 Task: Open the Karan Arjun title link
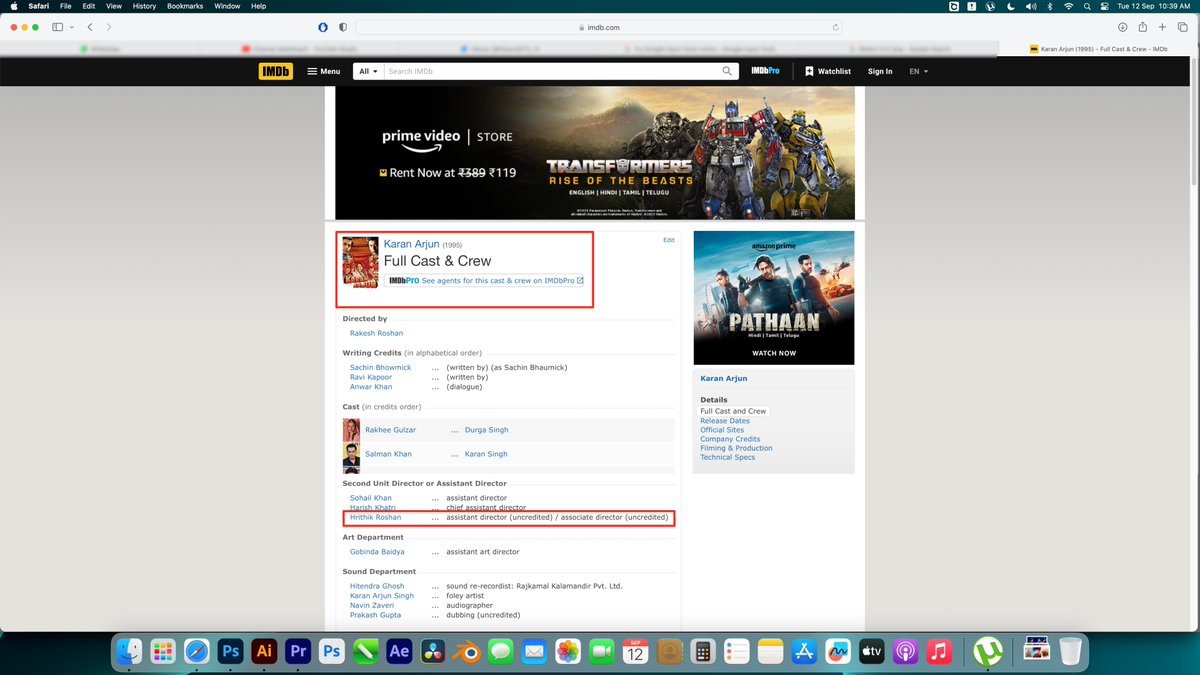point(411,244)
